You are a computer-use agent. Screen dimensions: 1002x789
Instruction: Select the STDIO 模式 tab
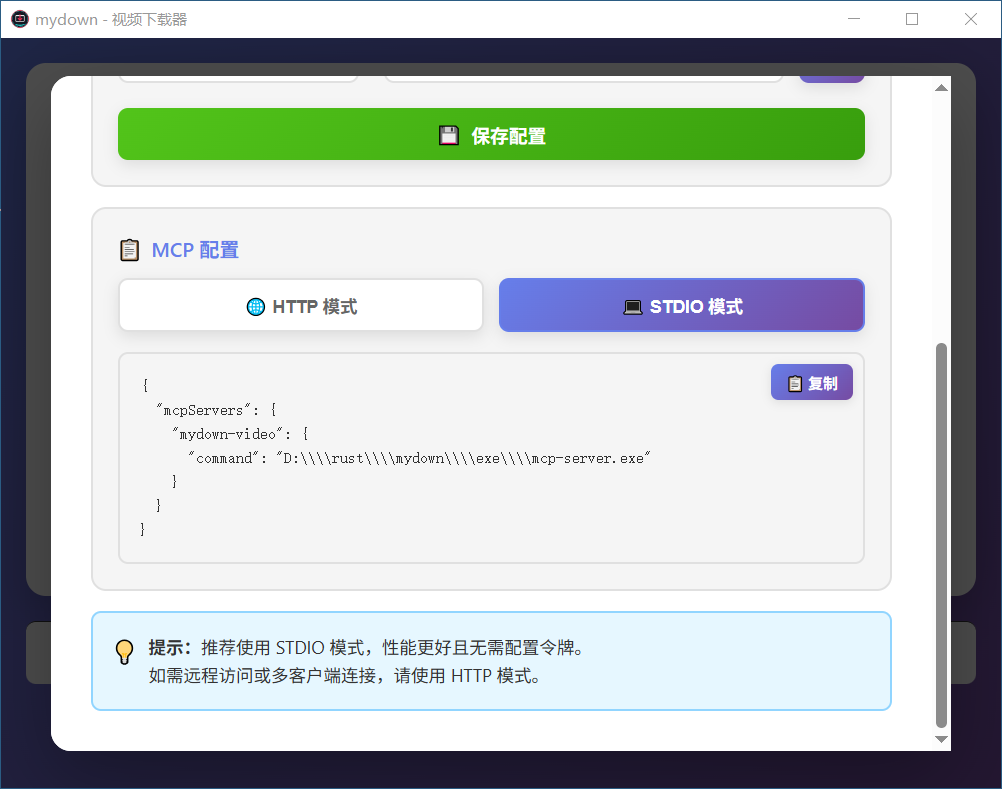tap(682, 305)
